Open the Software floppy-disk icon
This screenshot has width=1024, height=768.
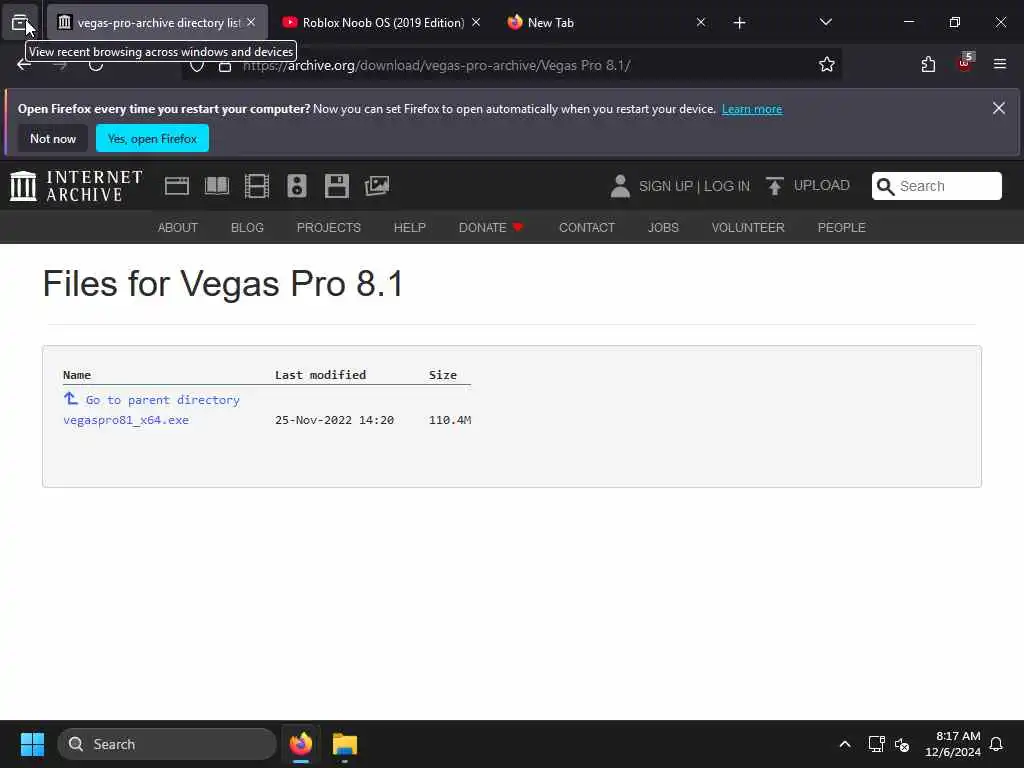337,186
